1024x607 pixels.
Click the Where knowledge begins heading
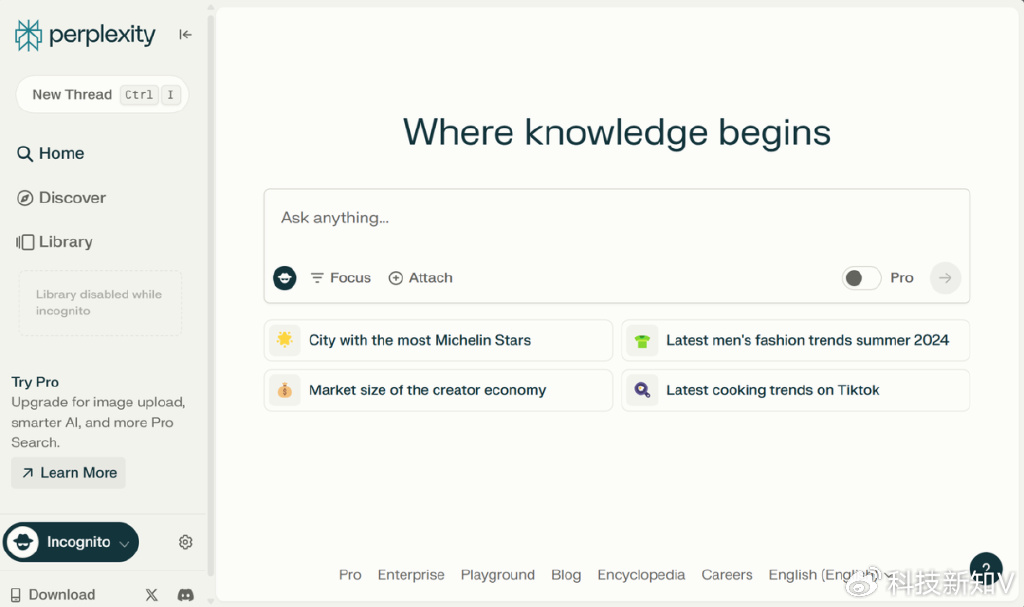[616, 133]
